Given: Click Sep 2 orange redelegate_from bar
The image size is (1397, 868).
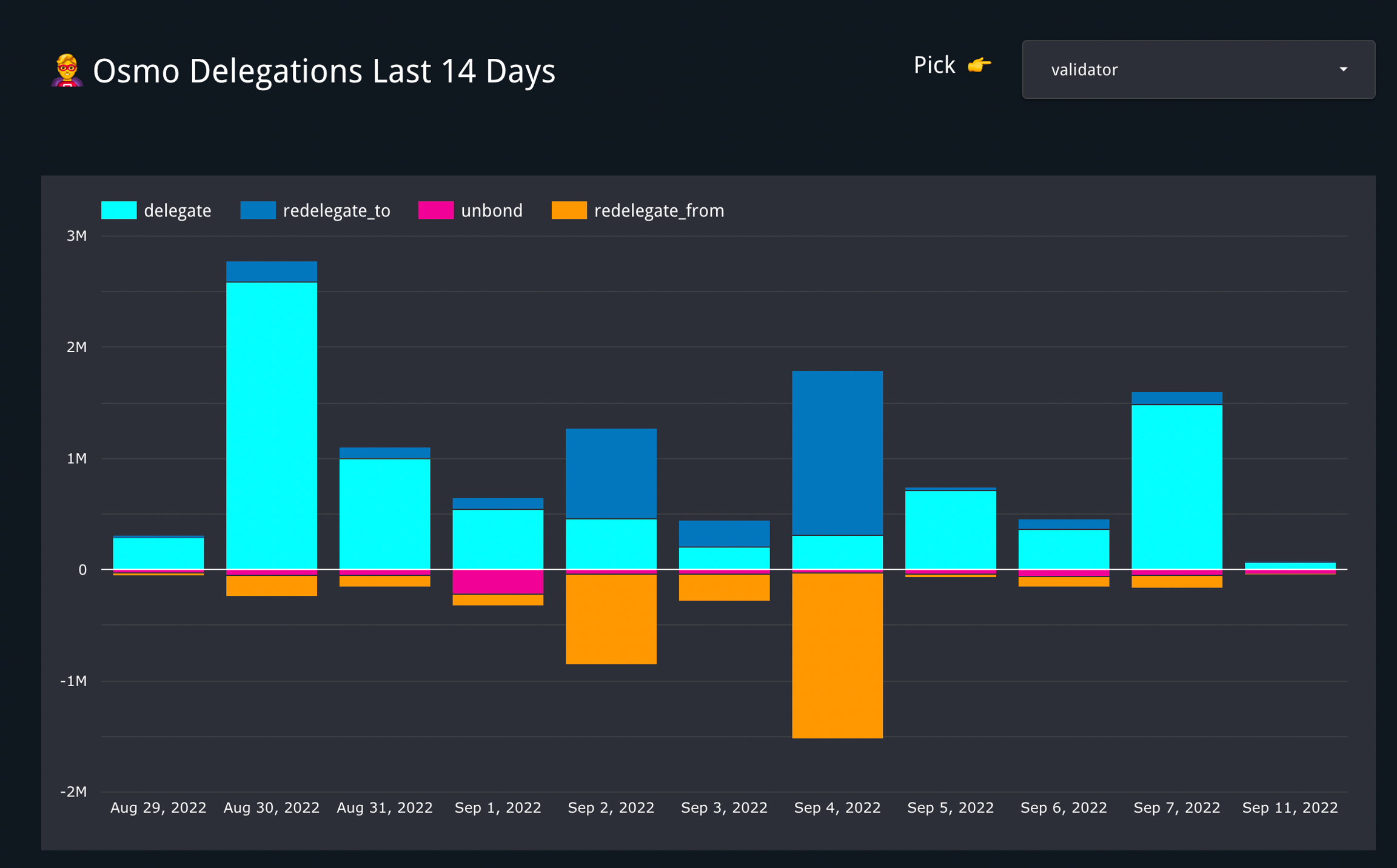Looking at the screenshot, I should click(x=611, y=618).
